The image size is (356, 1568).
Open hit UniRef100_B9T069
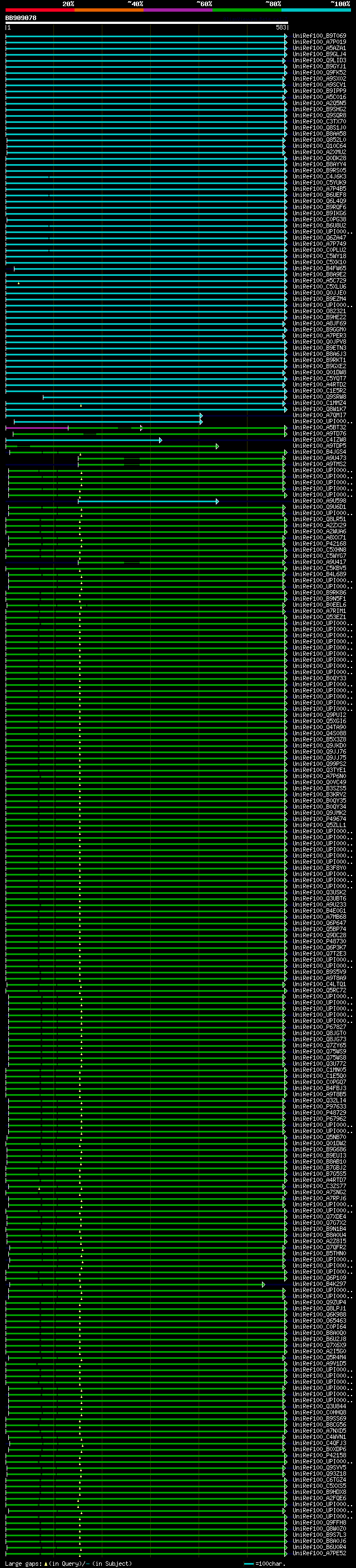(319, 36)
